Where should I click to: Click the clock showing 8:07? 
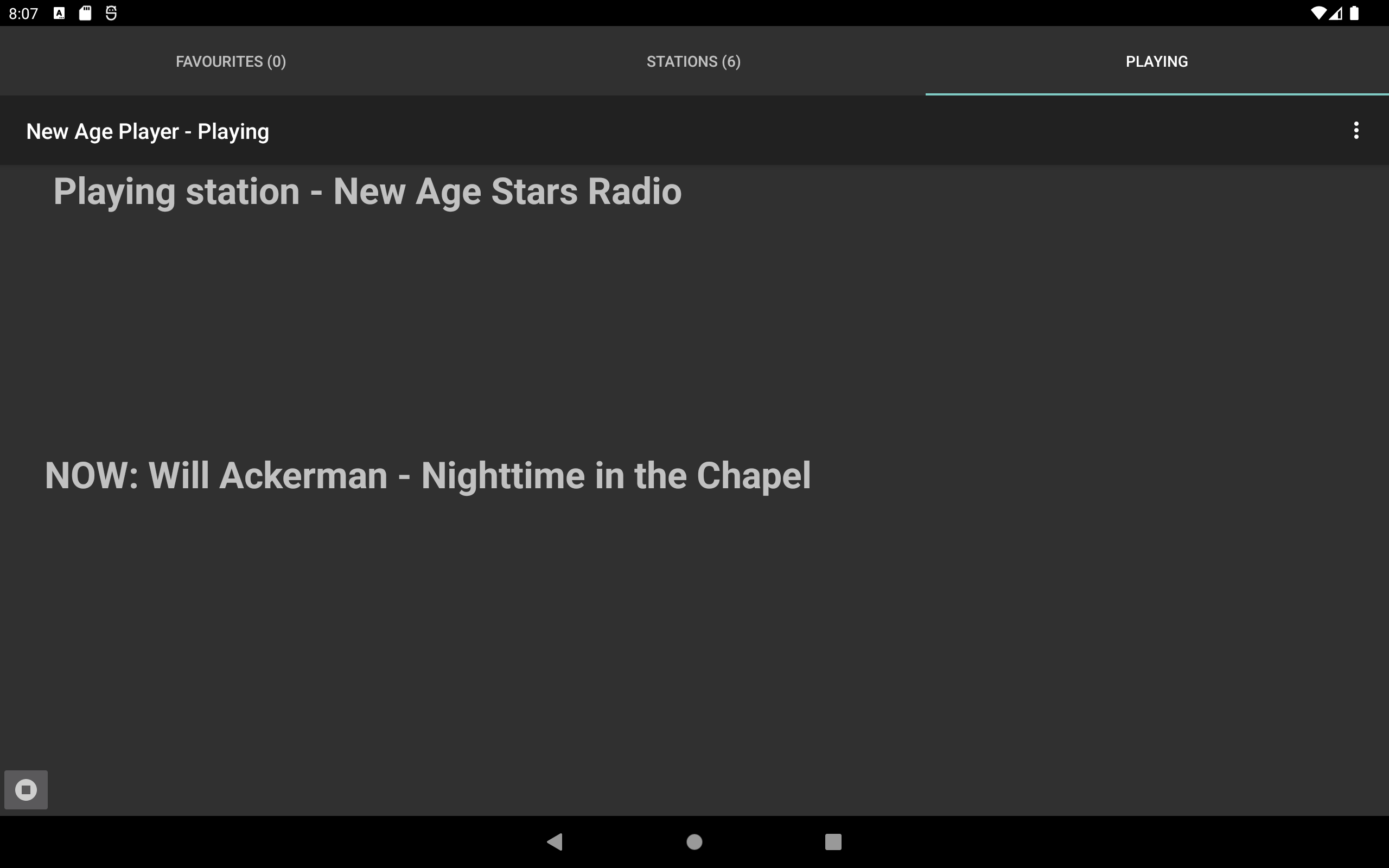tap(23, 13)
